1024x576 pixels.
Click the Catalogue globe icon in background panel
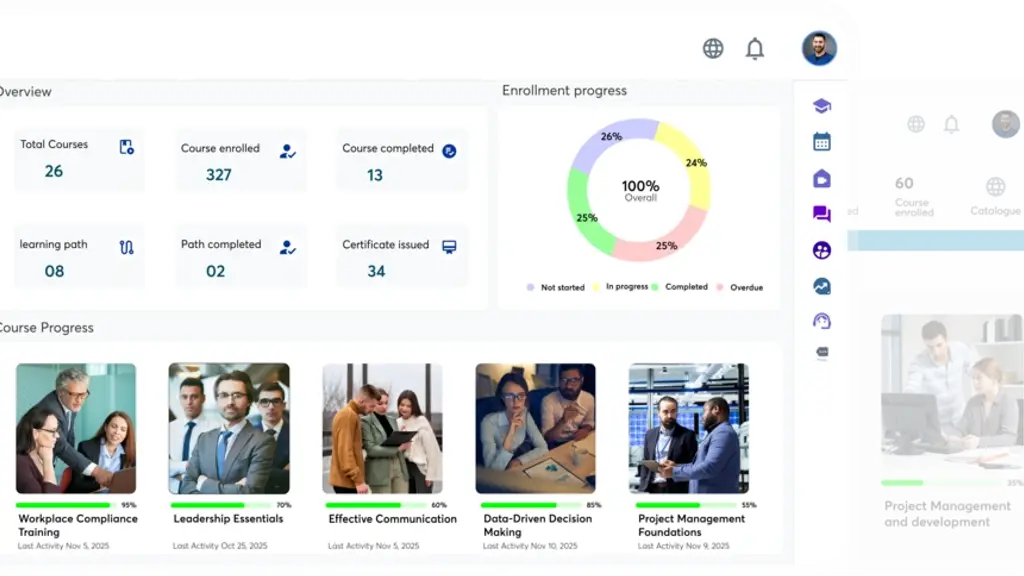click(x=995, y=187)
